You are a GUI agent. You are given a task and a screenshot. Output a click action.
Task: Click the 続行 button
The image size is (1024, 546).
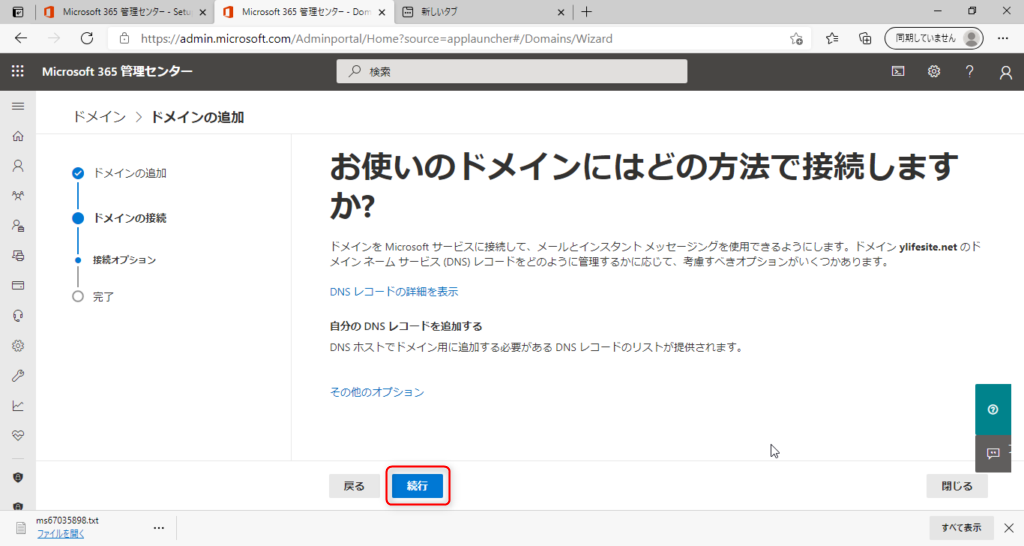(x=417, y=486)
